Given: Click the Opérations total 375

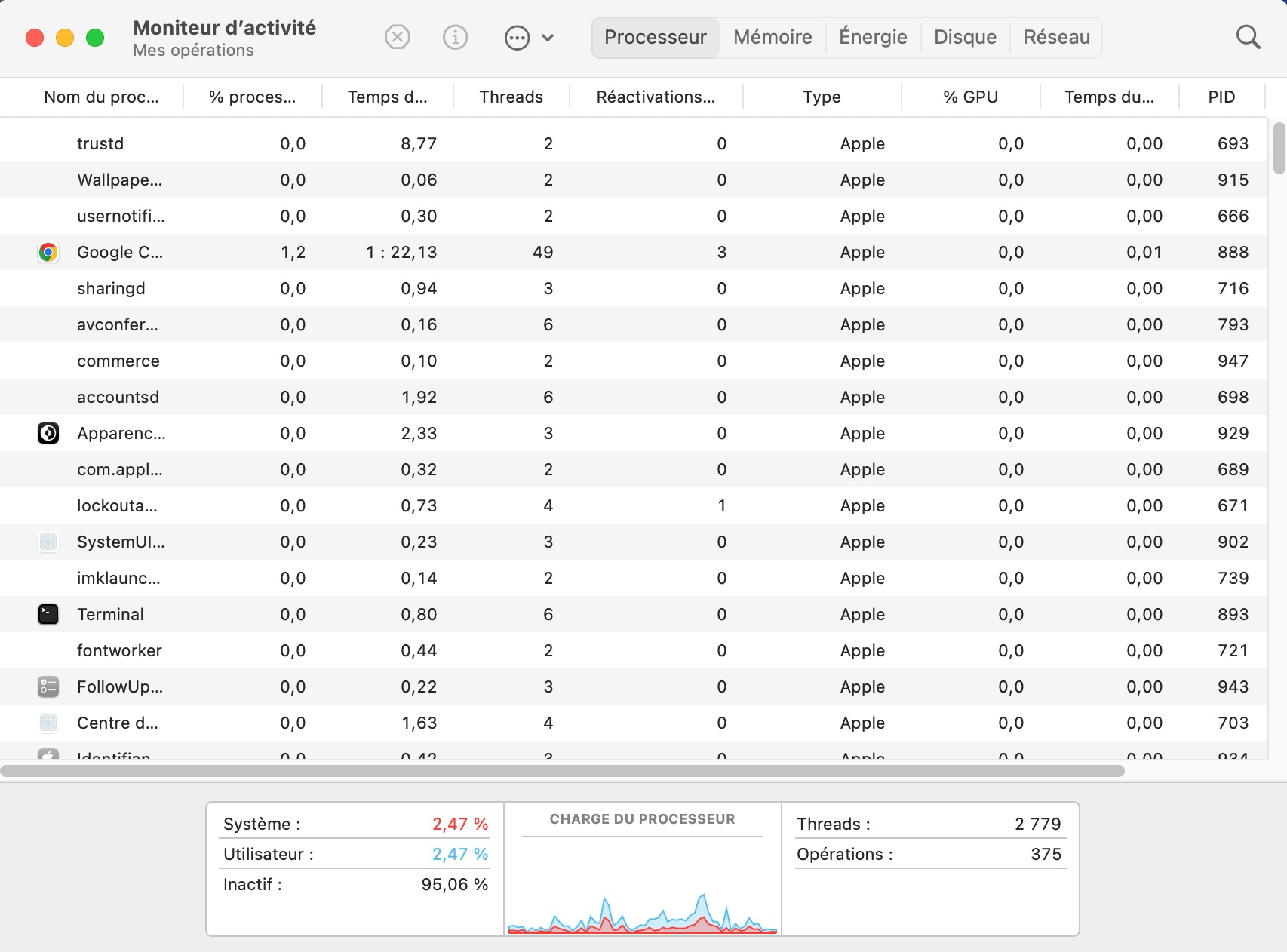Looking at the screenshot, I should 1046,855.
